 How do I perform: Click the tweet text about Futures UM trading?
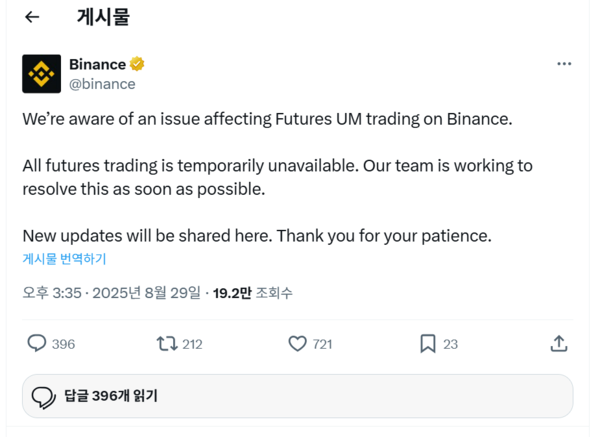[267, 119]
